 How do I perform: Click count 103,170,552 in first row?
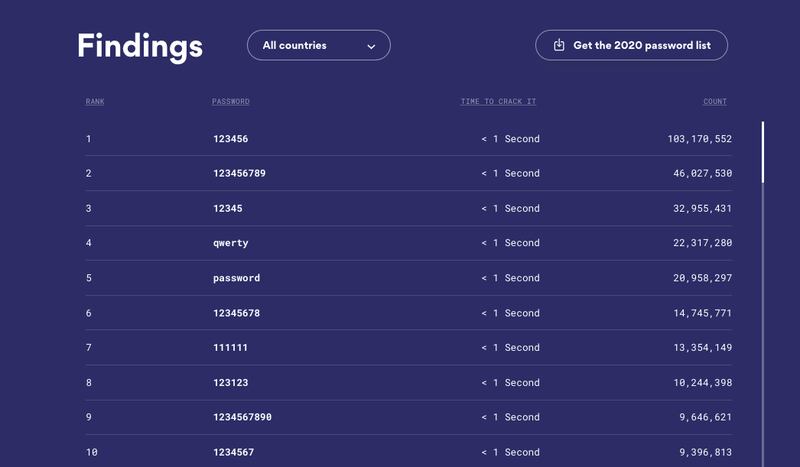pos(699,139)
